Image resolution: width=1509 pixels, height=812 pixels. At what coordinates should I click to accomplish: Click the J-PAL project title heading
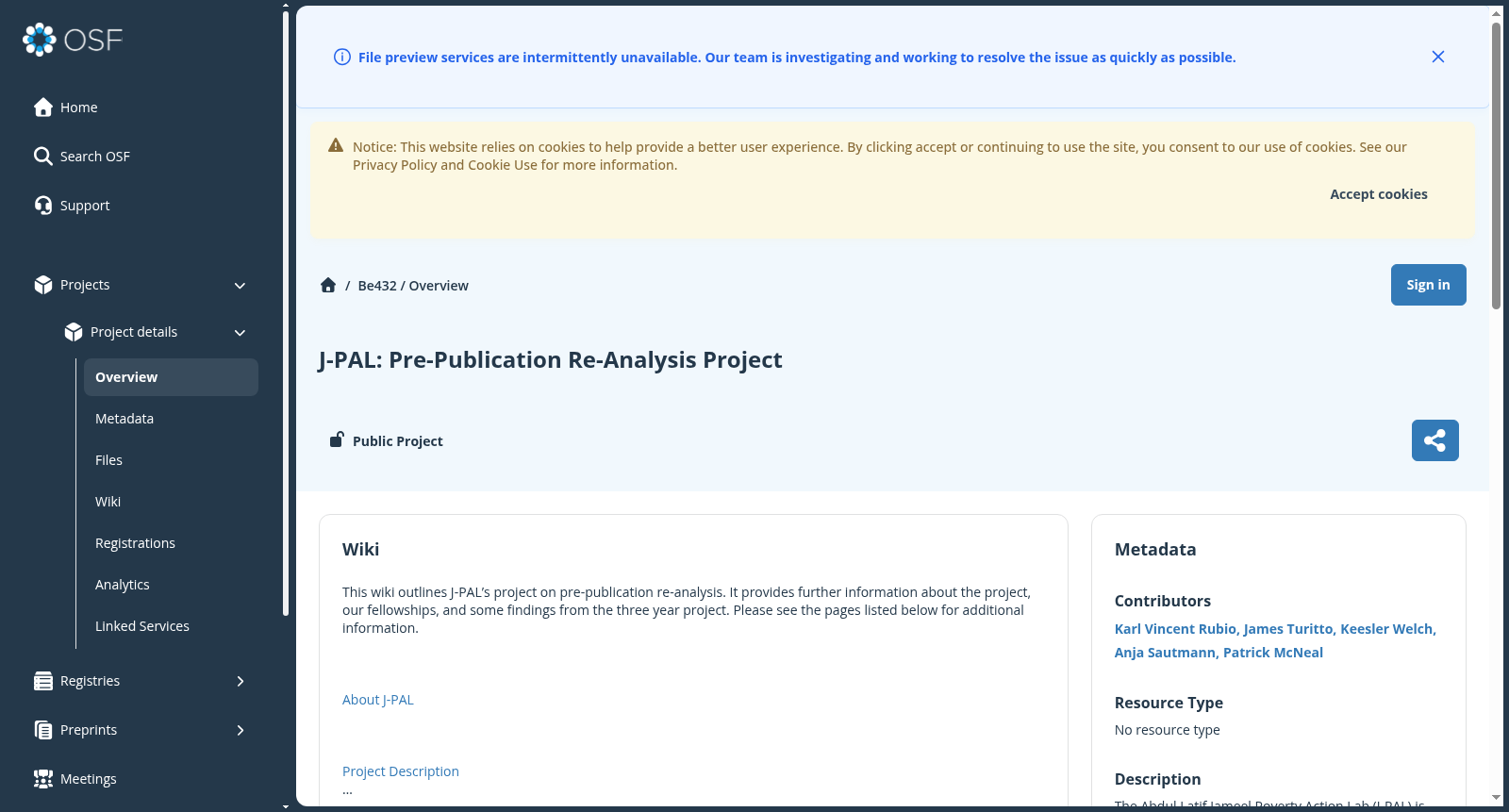(551, 360)
